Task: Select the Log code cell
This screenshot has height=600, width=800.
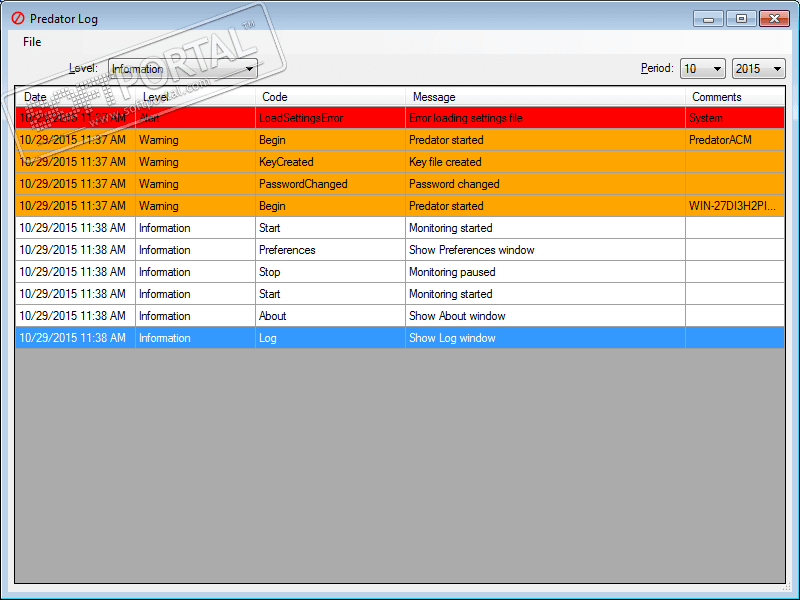Action: click(x=330, y=338)
